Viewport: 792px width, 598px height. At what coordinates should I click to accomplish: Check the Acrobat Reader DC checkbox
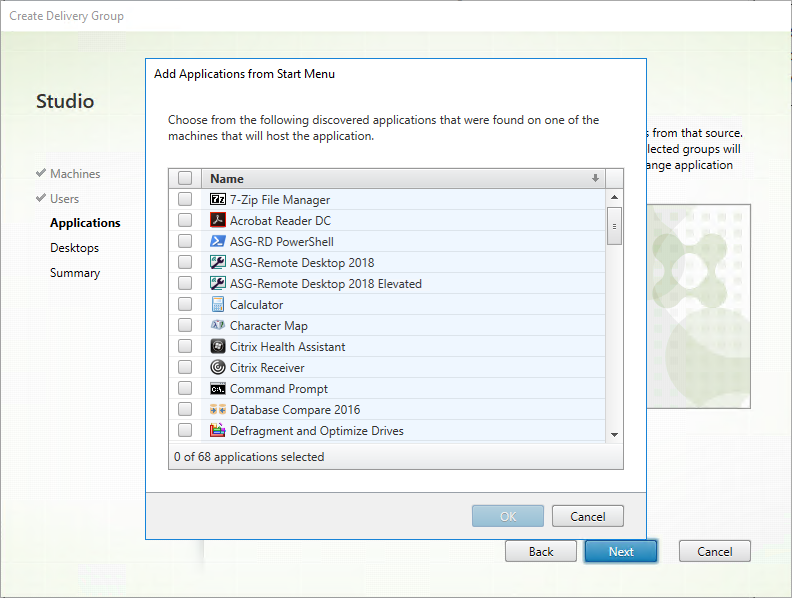[185, 220]
